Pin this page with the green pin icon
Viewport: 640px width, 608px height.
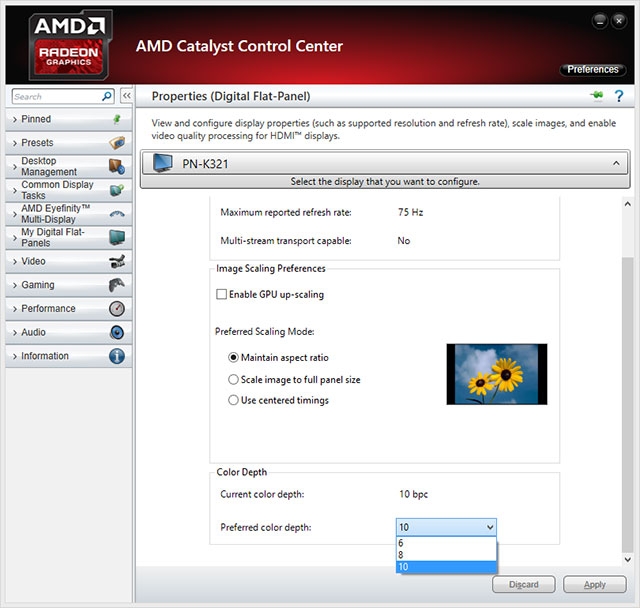(x=596, y=95)
